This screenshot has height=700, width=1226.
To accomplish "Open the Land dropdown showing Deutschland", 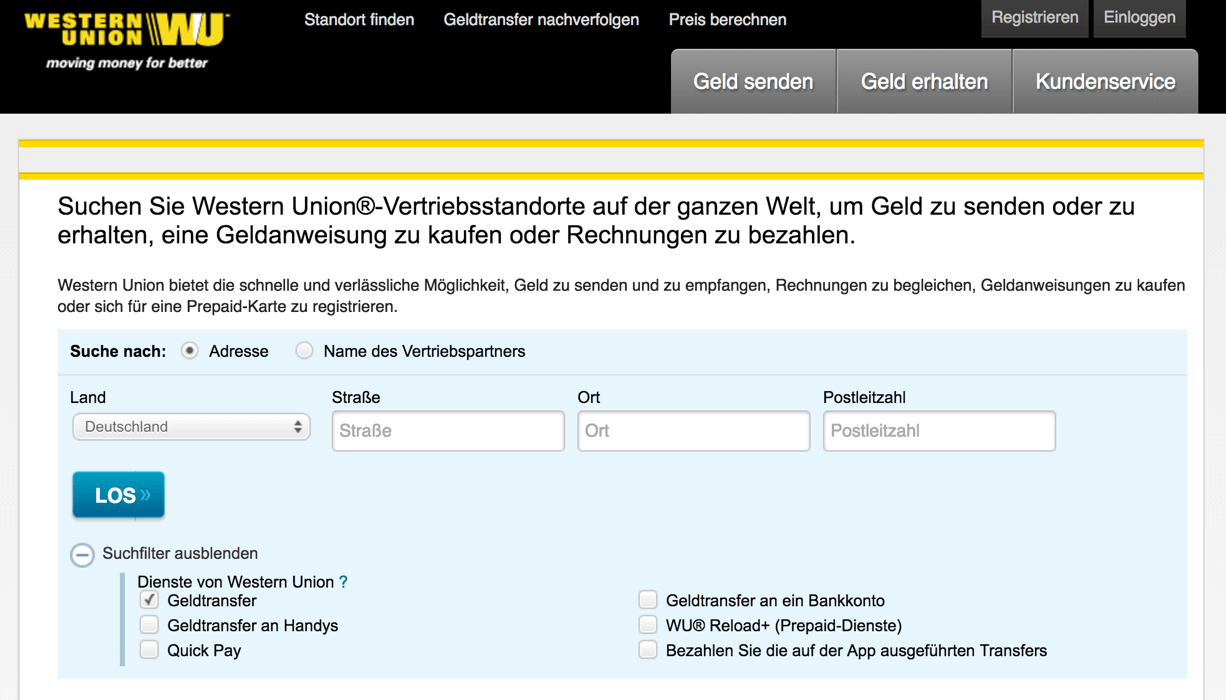I will pos(191,427).
